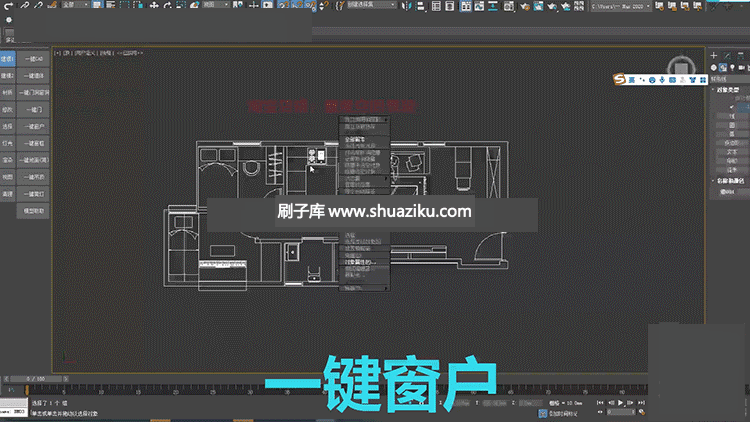Viewport: 750px width, 422px height.
Task: Activate the Select and Rotate tool
Action: tap(167, 5)
